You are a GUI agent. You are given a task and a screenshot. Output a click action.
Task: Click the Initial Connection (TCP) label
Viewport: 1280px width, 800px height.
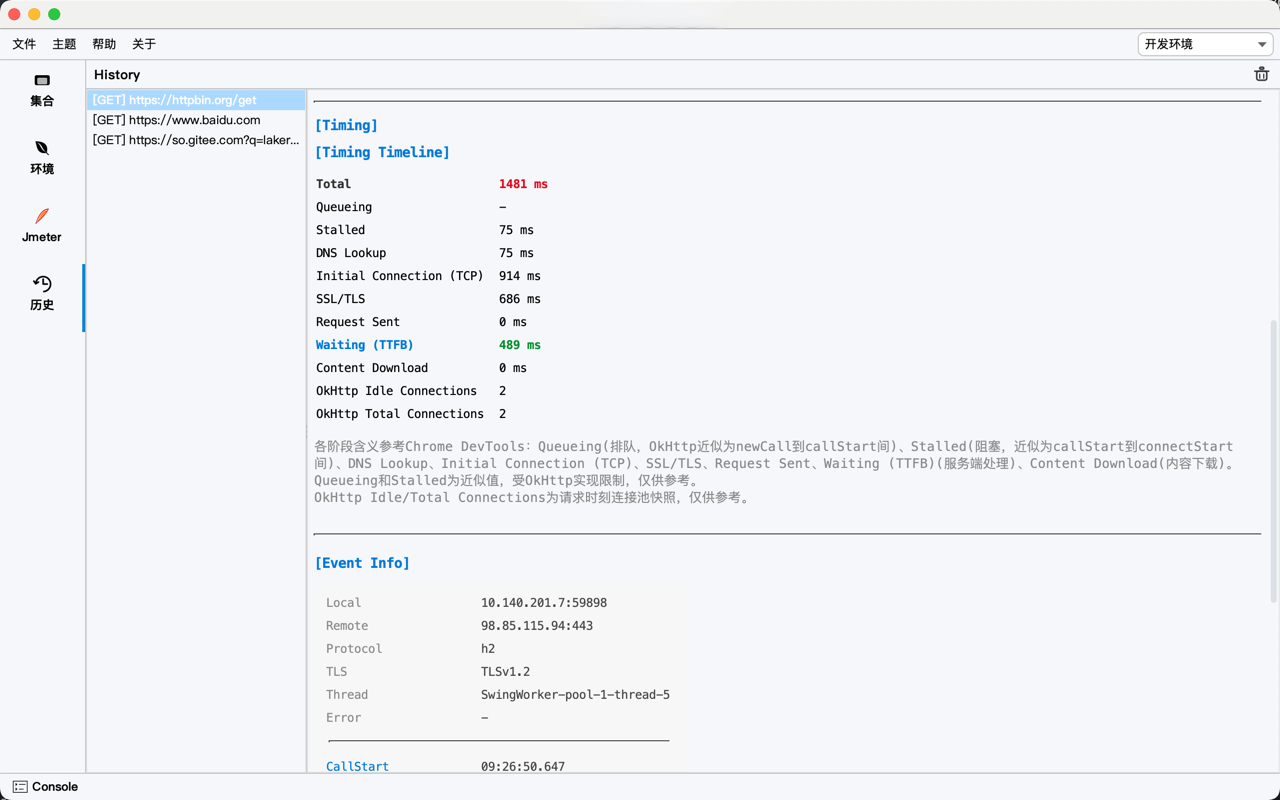(x=400, y=276)
